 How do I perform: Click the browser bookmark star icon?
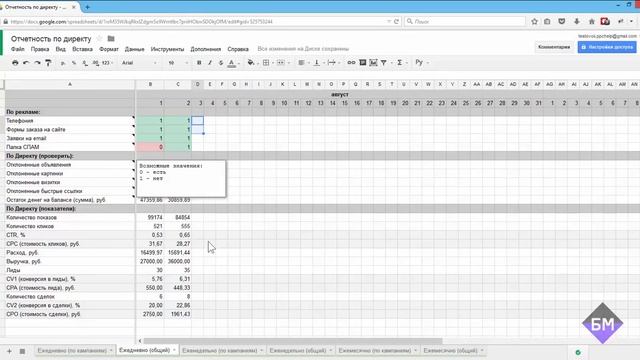click(x=534, y=22)
